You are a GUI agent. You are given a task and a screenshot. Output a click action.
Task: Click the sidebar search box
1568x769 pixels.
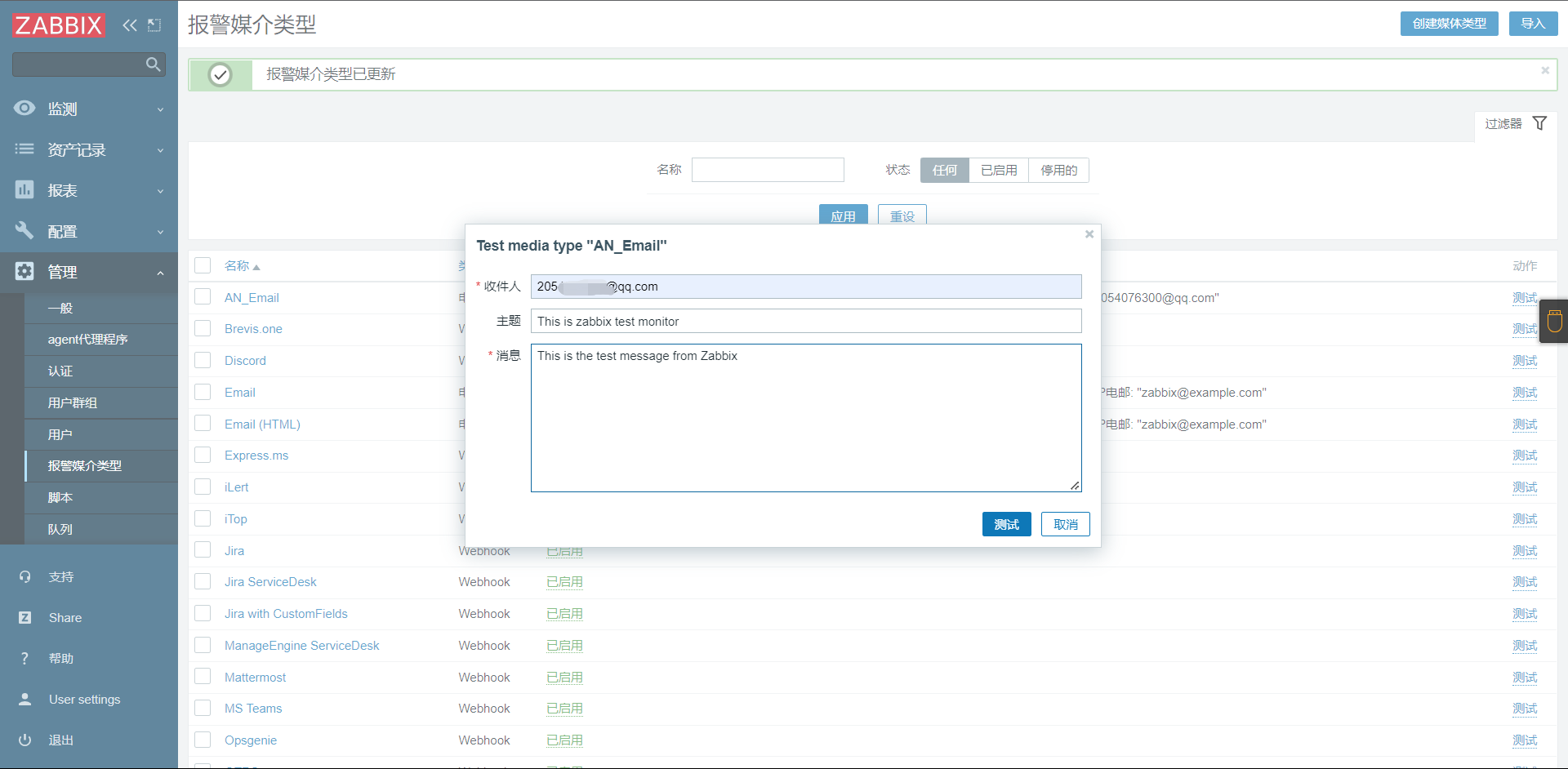click(89, 64)
